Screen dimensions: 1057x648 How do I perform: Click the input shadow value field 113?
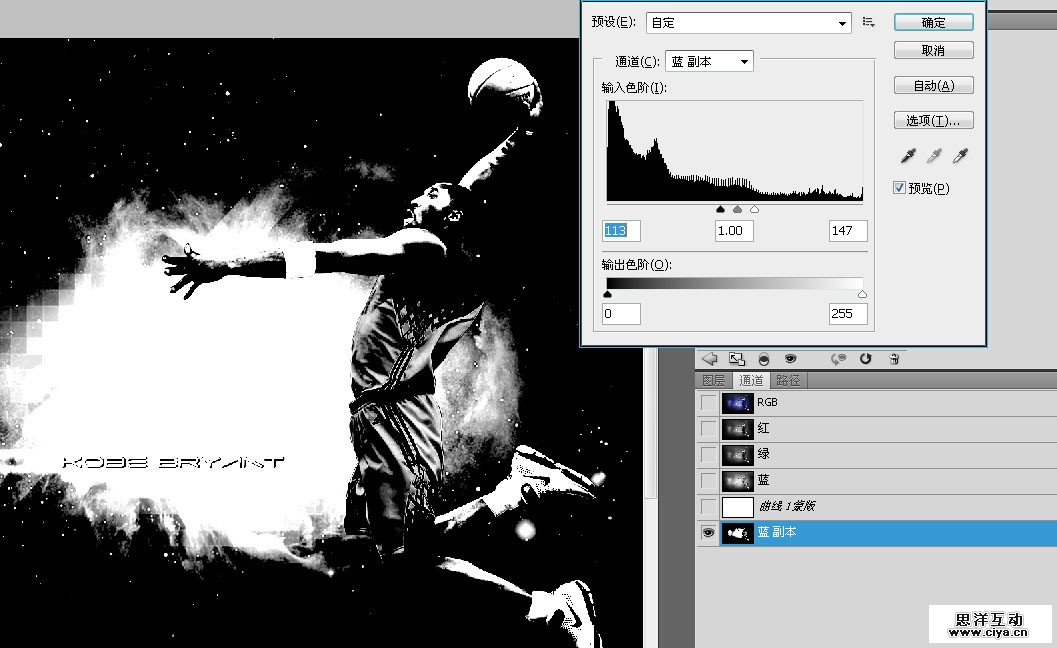(620, 231)
